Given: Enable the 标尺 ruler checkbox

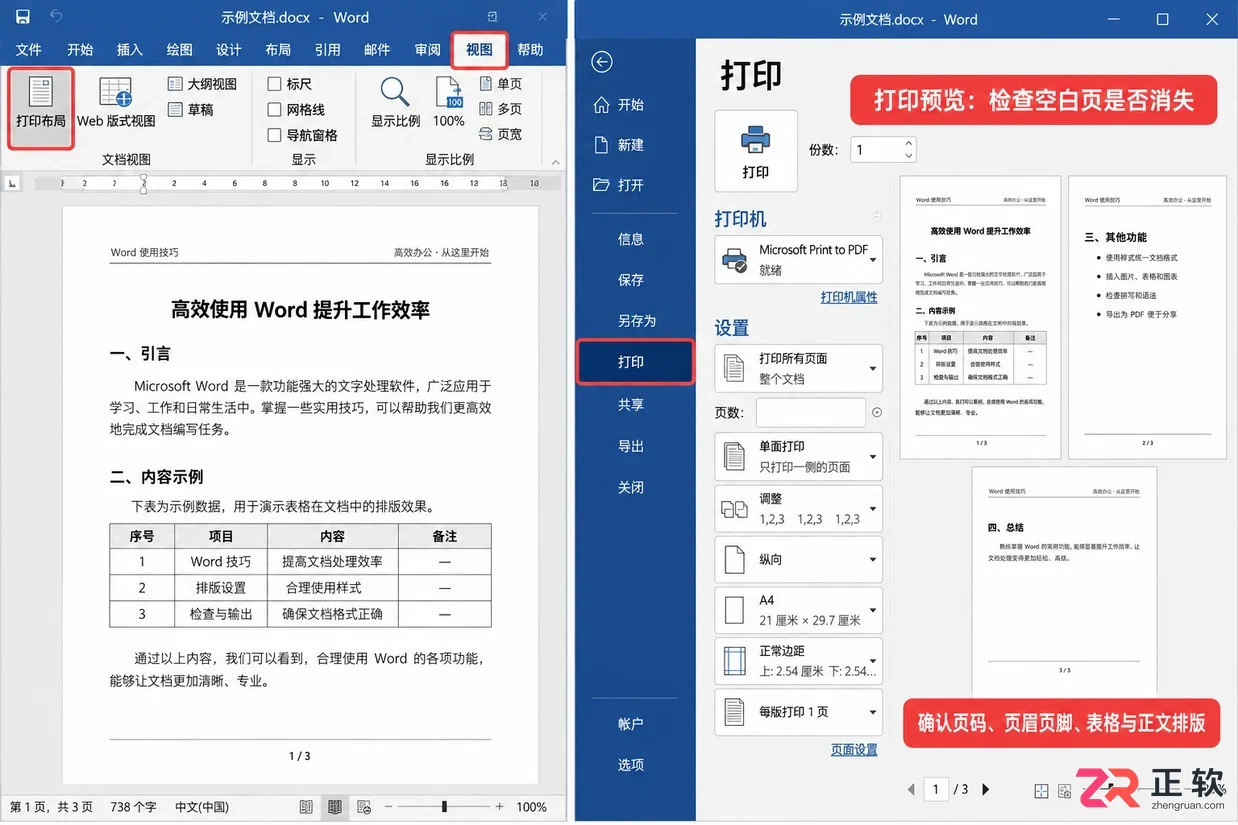Looking at the screenshot, I should pos(275,84).
